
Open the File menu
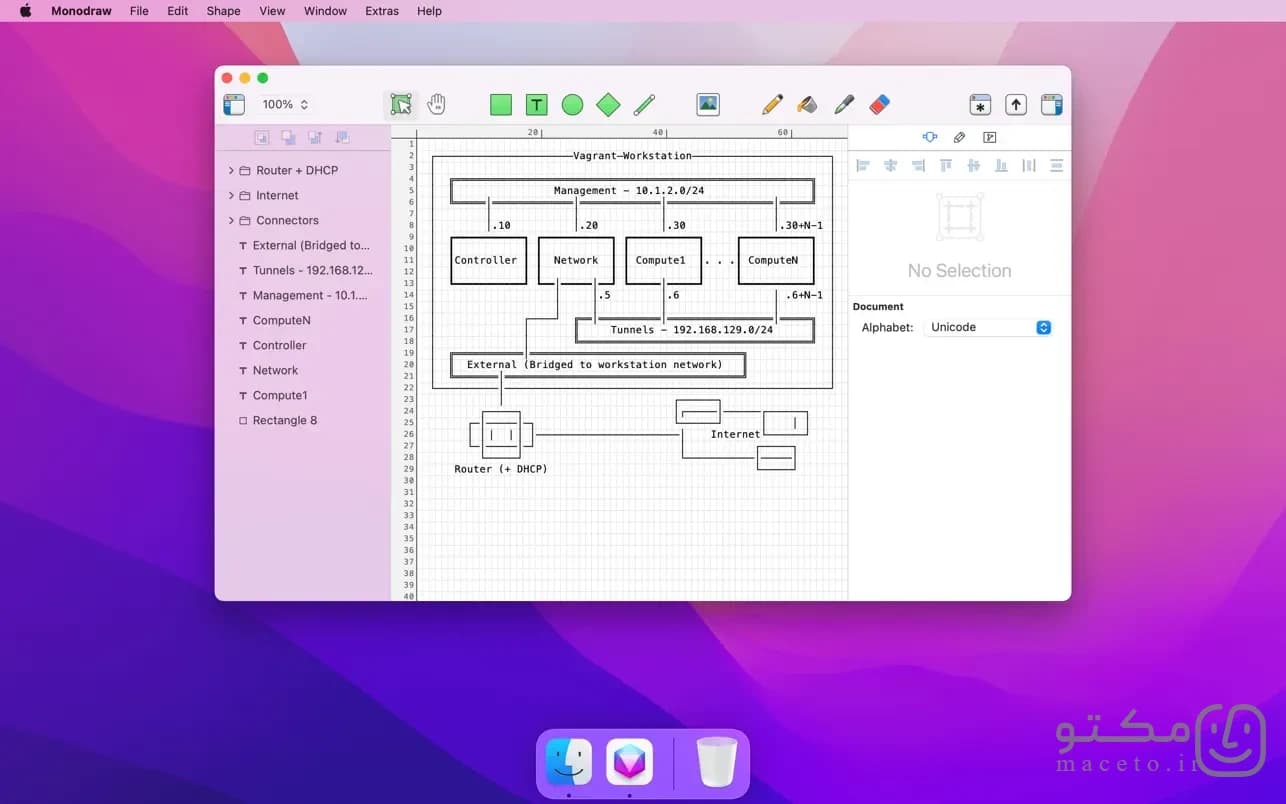click(139, 11)
